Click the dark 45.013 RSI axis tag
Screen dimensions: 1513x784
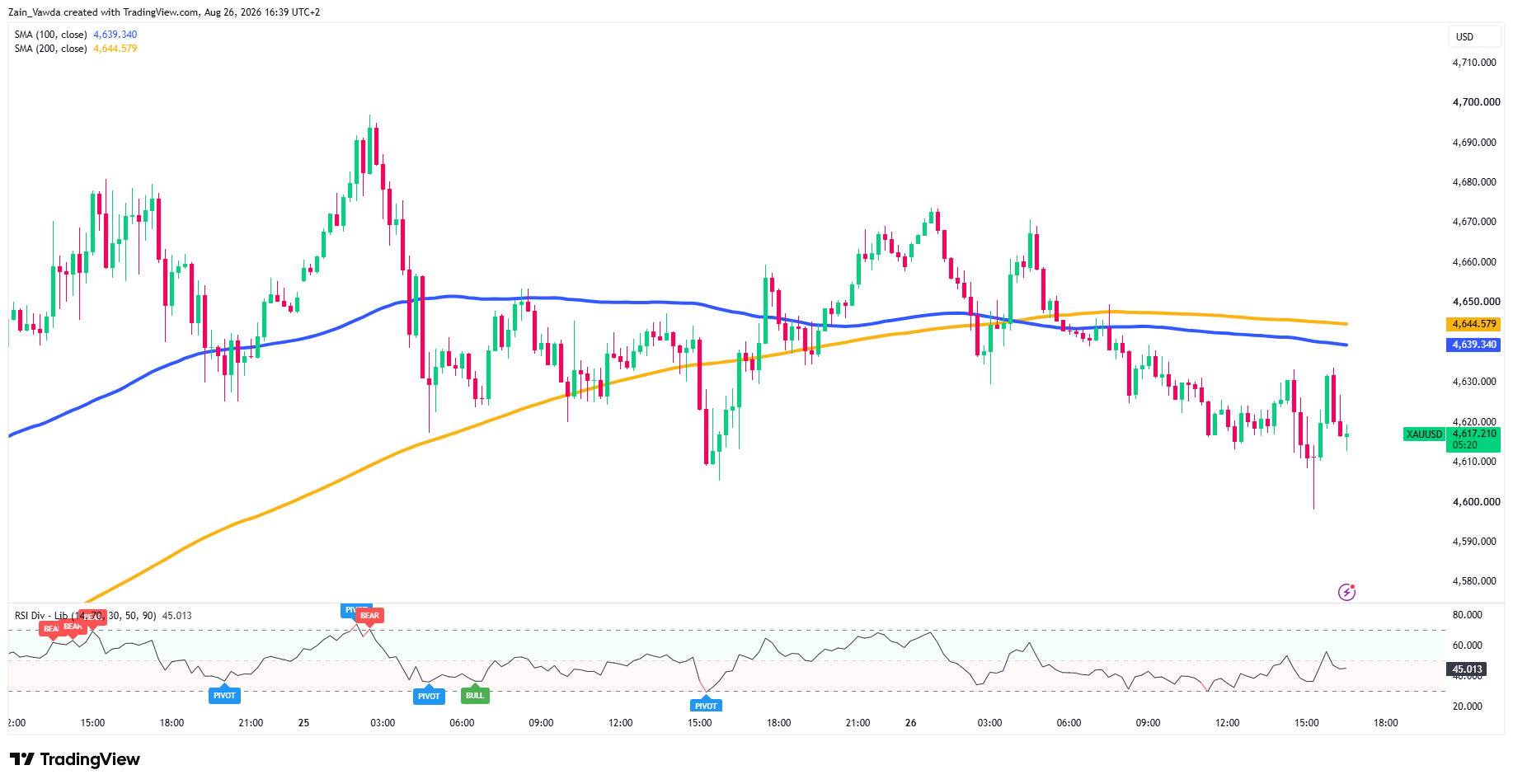pos(1467,669)
